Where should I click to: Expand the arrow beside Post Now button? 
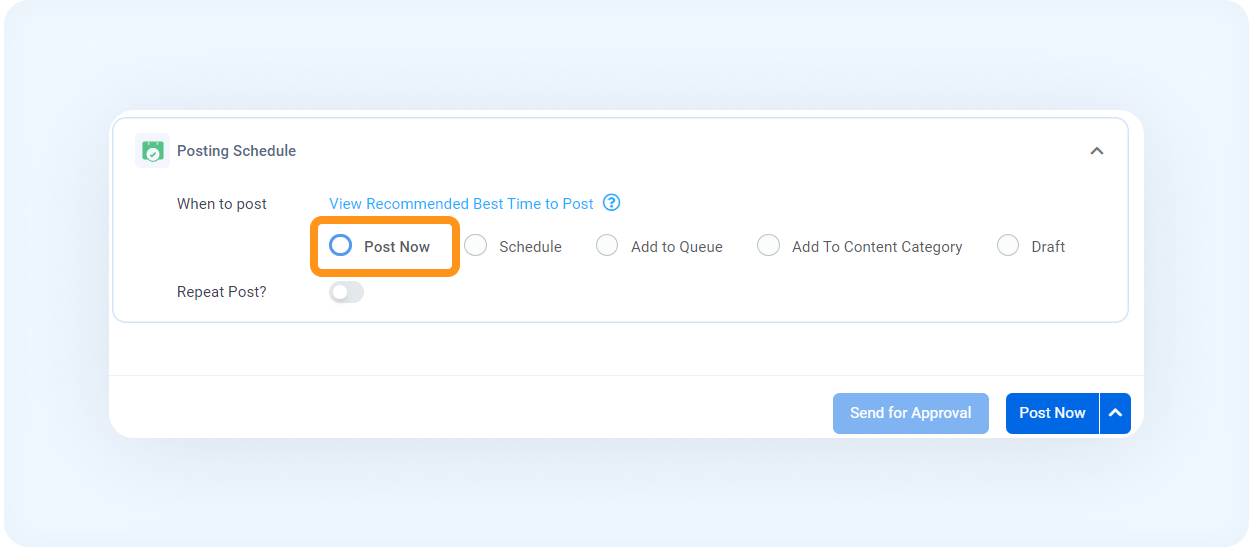click(1116, 413)
